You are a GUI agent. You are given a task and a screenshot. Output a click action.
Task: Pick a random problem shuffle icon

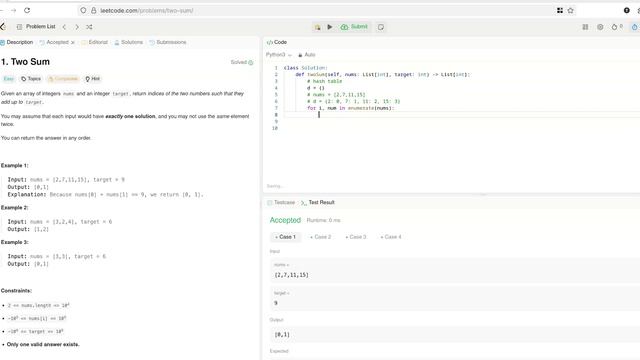pos(89,27)
